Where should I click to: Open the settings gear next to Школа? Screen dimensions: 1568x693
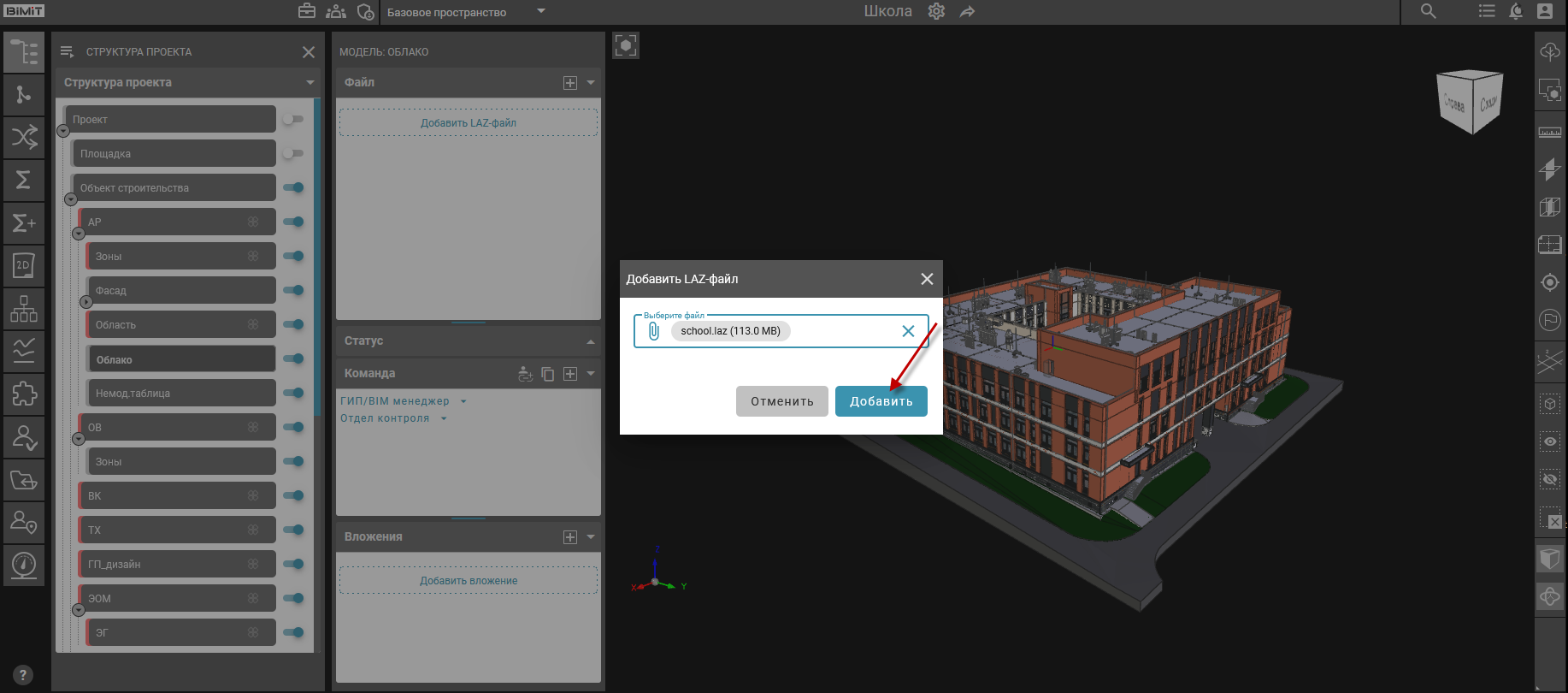coord(936,12)
